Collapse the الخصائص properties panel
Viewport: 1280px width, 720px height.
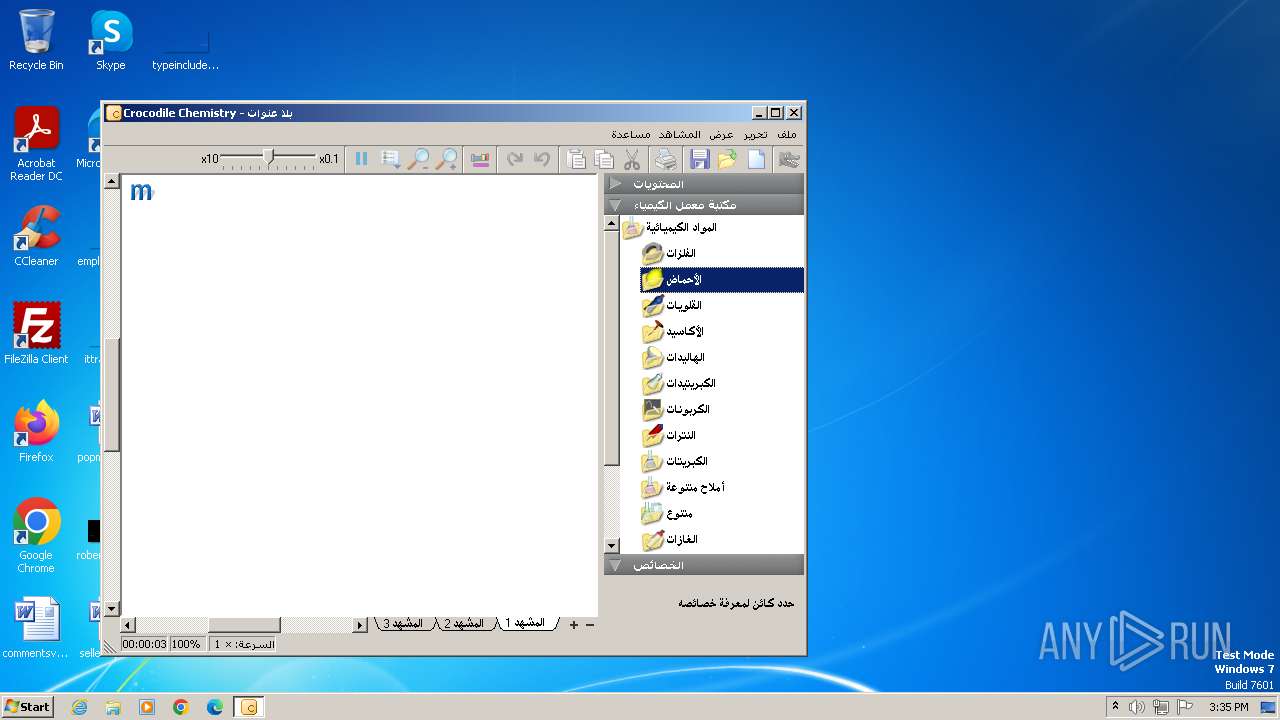[704, 565]
